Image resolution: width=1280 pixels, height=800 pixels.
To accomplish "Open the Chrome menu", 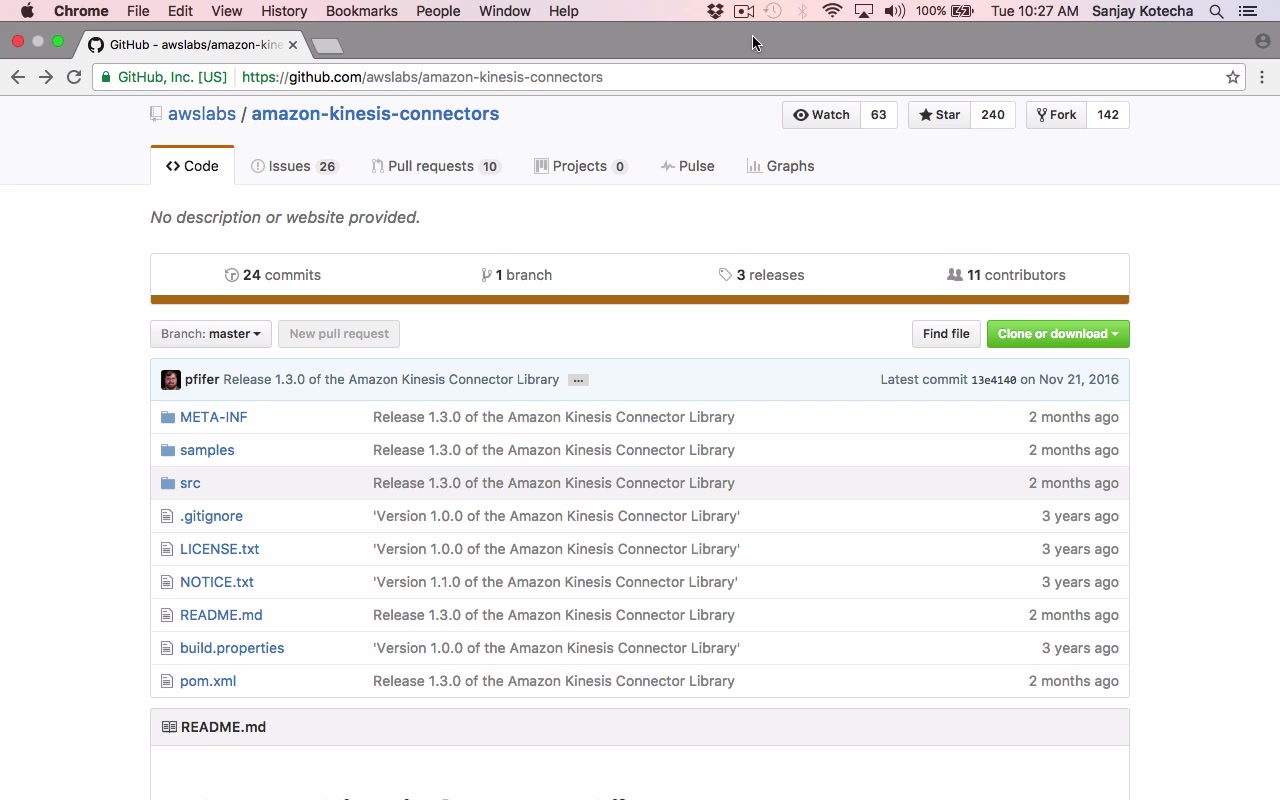I will [81, 11].
